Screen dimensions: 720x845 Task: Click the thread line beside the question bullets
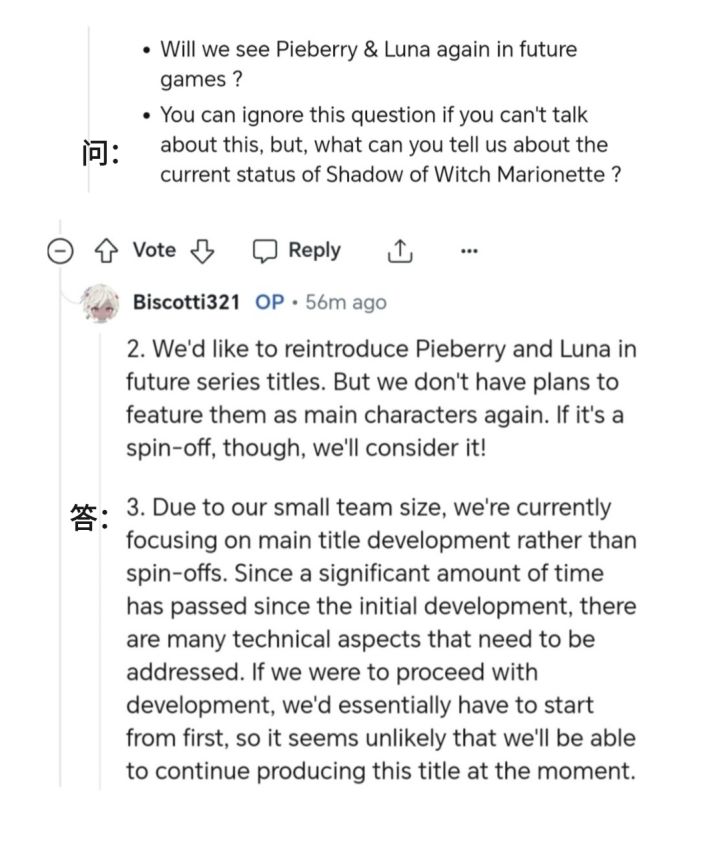pos(88,110)
